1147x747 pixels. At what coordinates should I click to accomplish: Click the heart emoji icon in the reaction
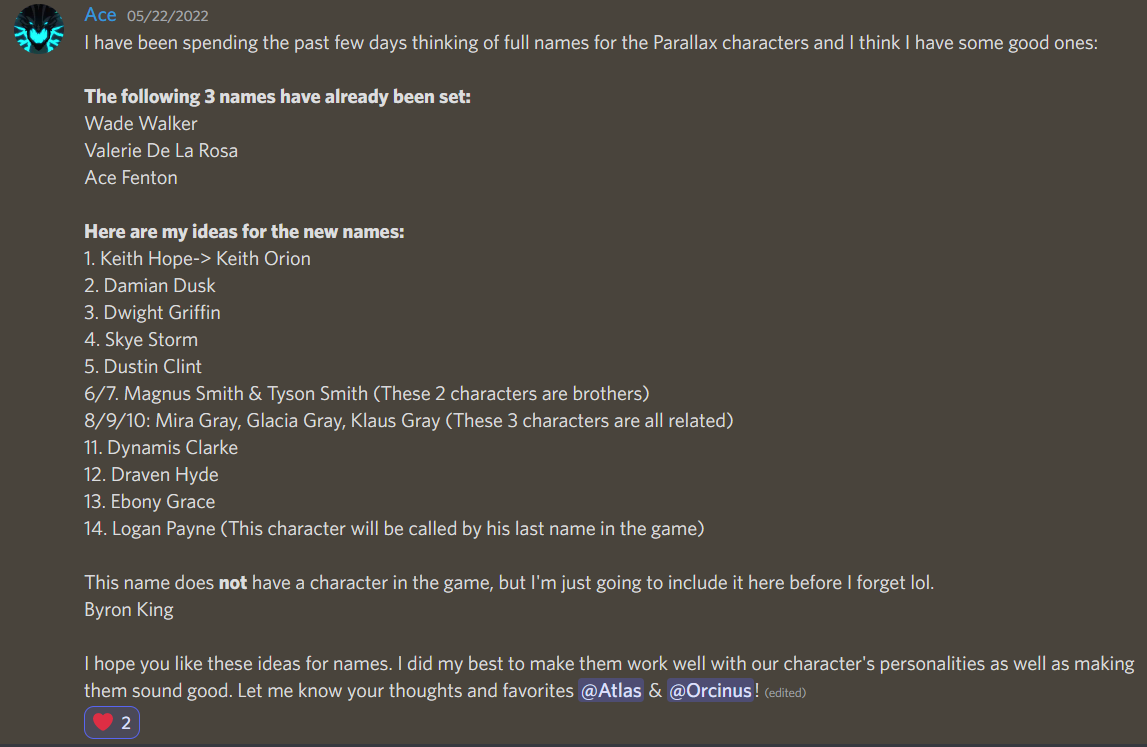tap(103, 722)
